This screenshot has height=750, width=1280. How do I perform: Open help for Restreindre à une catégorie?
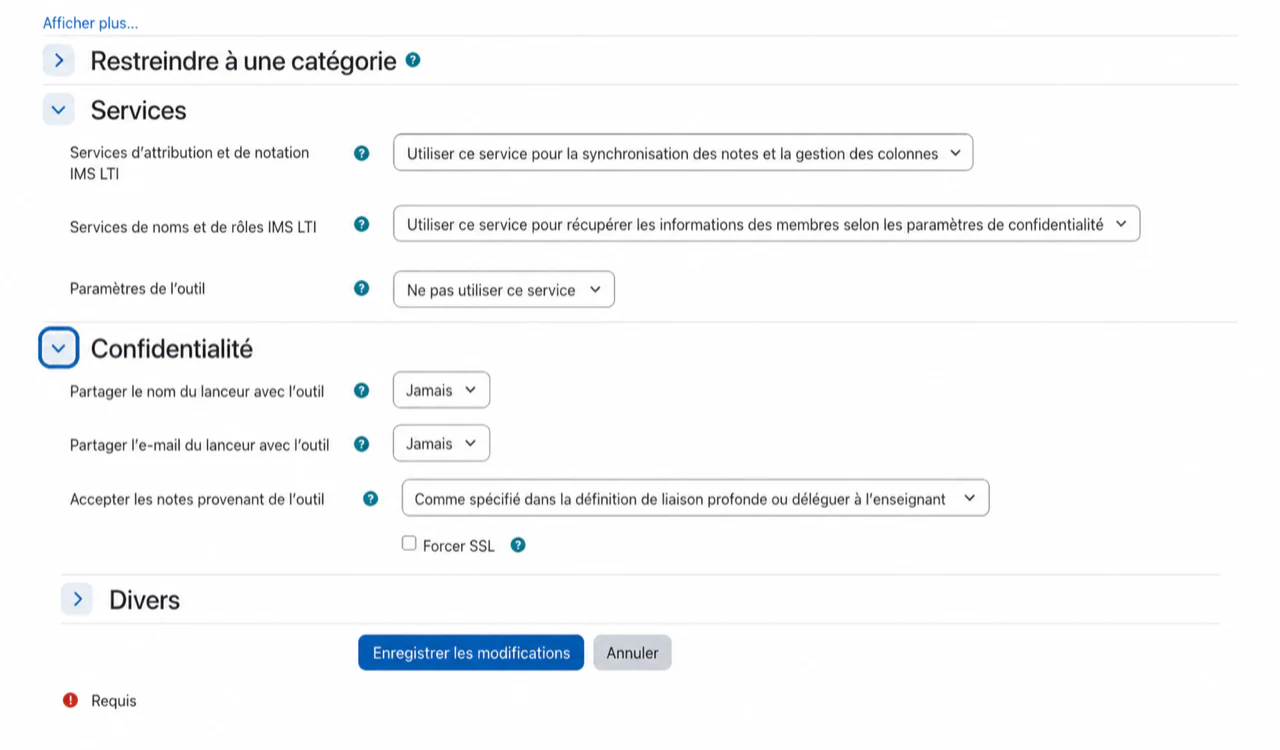(413, 60)
